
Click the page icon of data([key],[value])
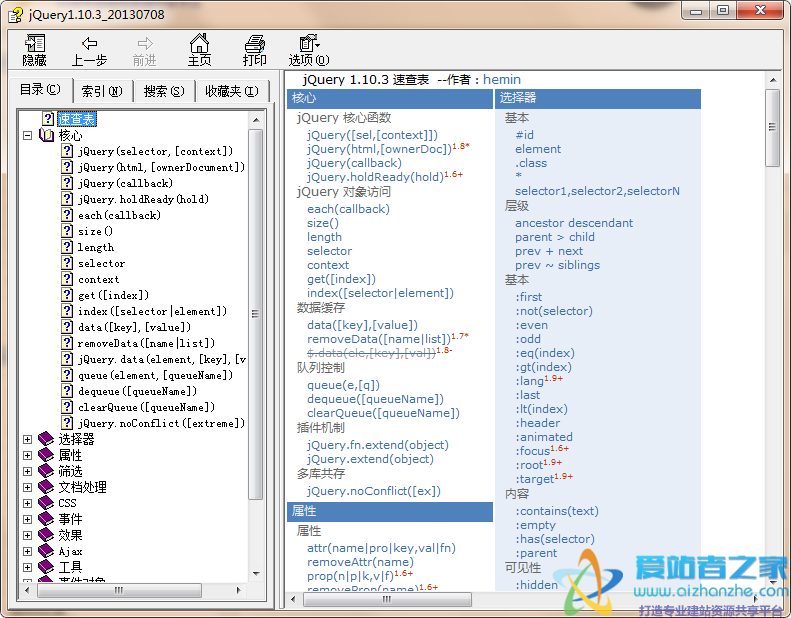(67, 326)
